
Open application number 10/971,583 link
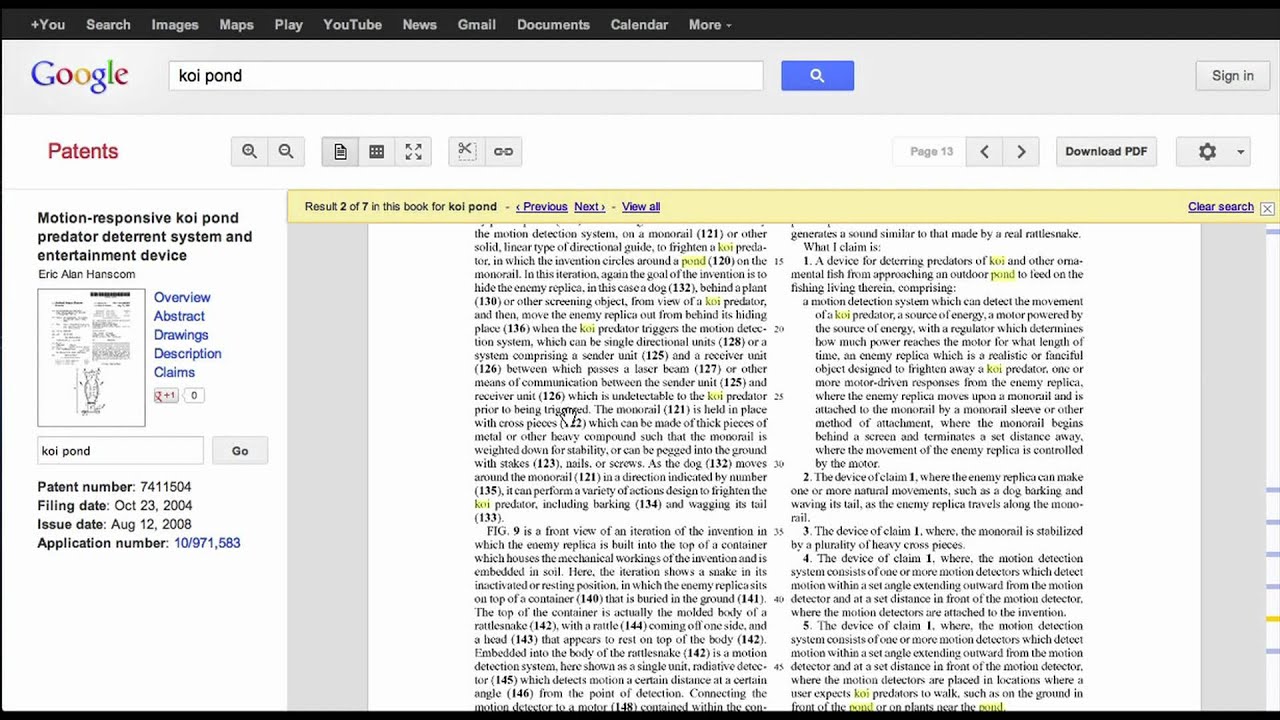[207, 543]
